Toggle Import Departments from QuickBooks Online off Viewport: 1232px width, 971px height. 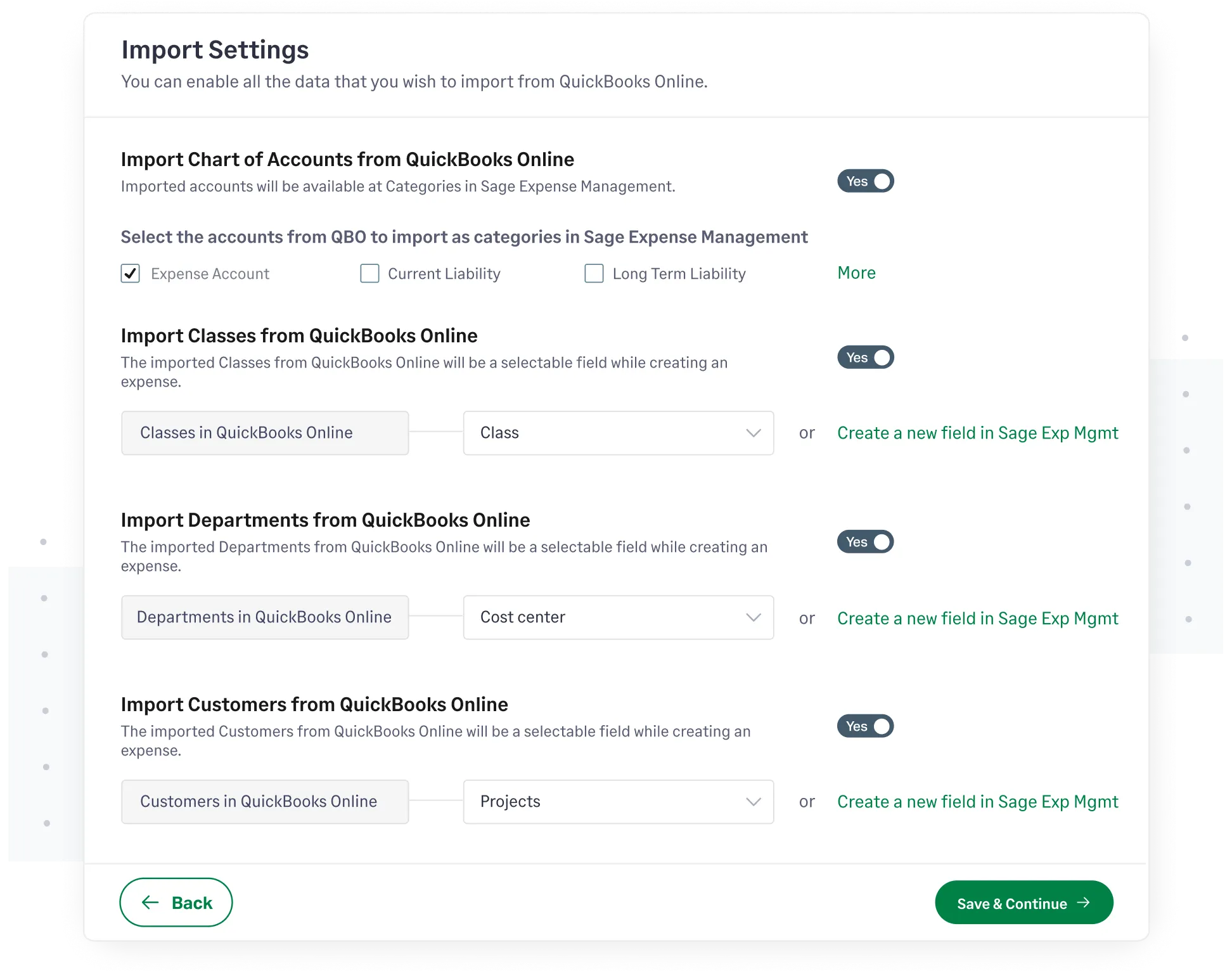pyautogui.click(x=866, y=541)
